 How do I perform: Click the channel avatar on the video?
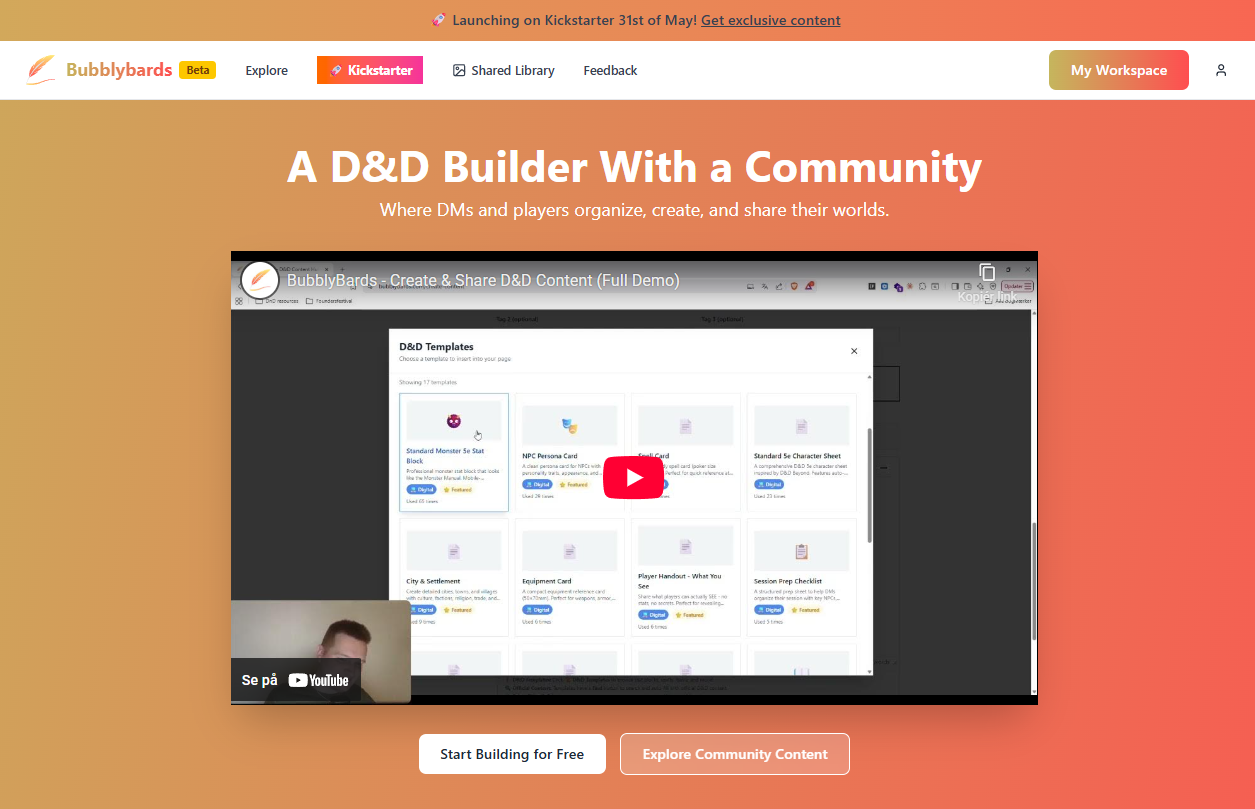pyautogui.click(x=260, y=280)
